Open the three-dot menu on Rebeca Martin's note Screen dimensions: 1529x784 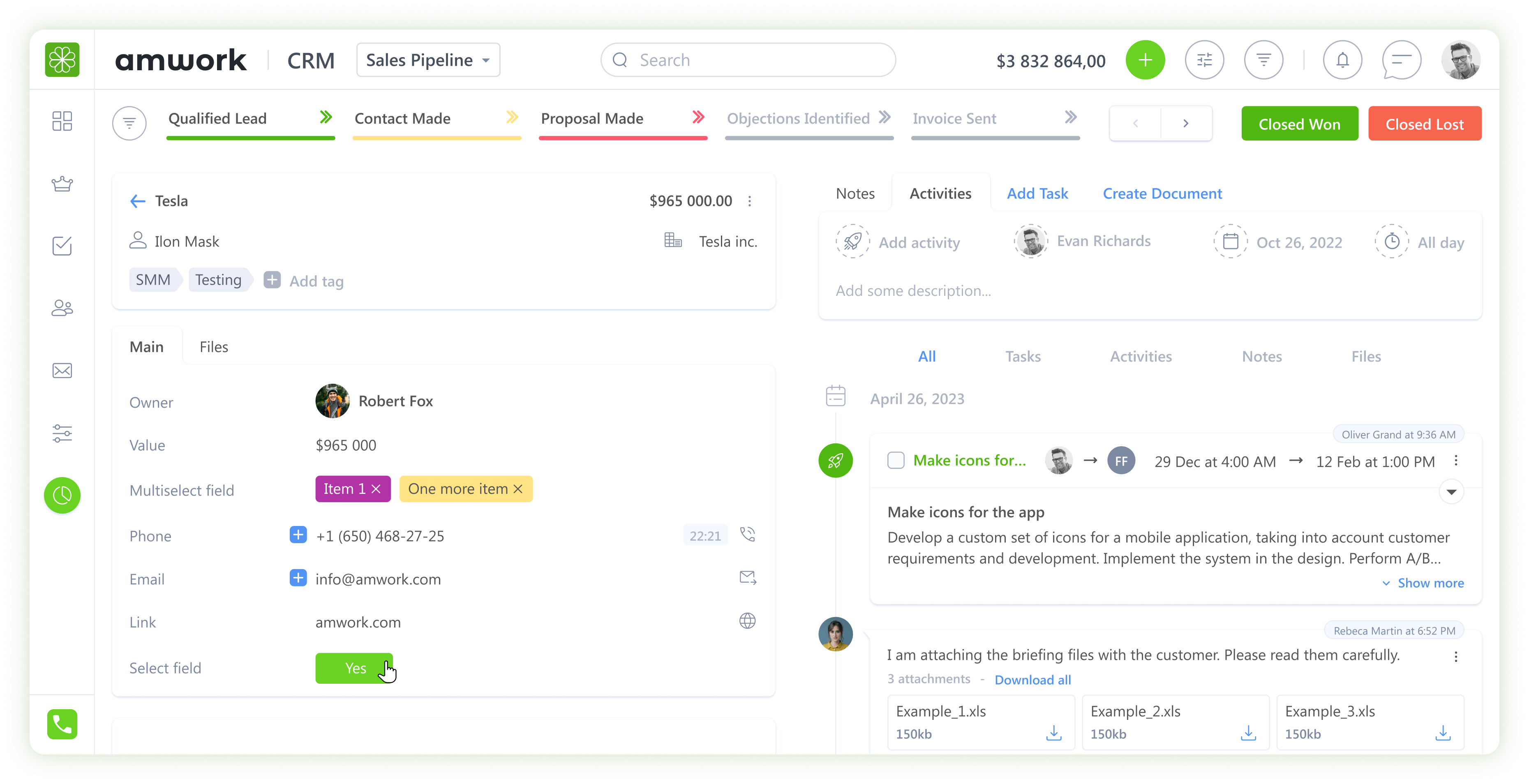click(x=1456, y=656)
